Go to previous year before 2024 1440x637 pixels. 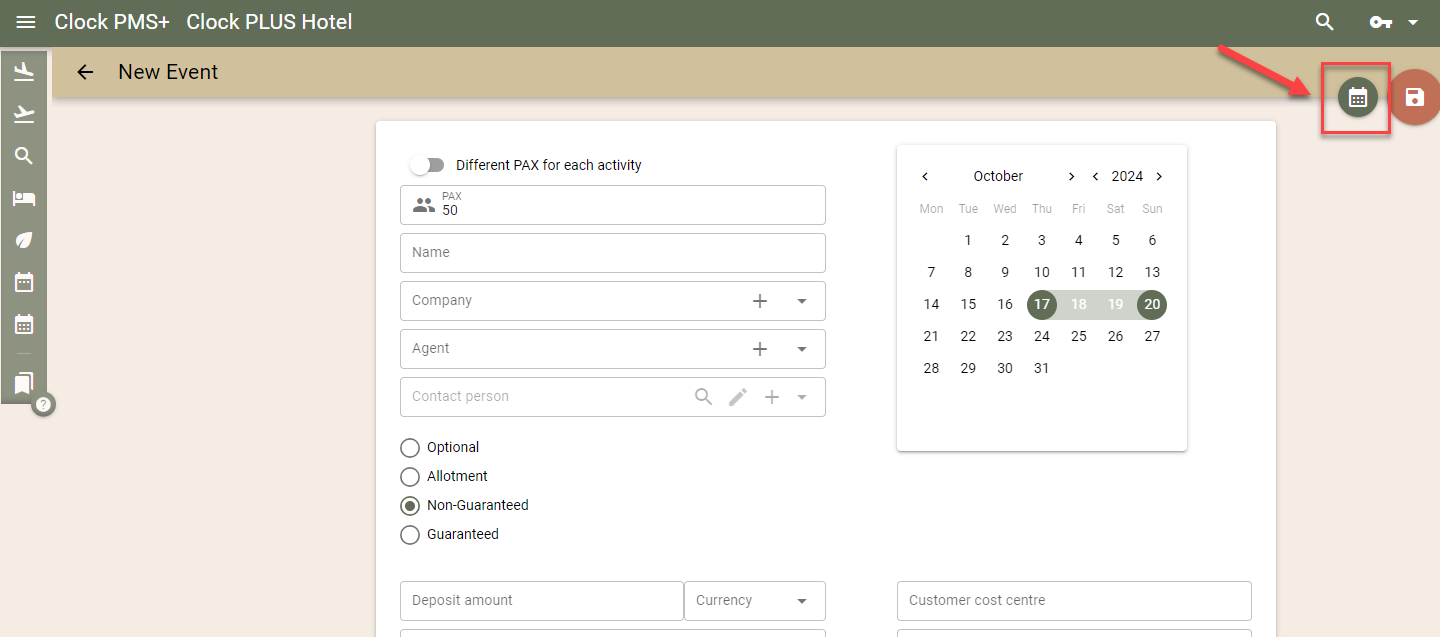[1096, 176]
